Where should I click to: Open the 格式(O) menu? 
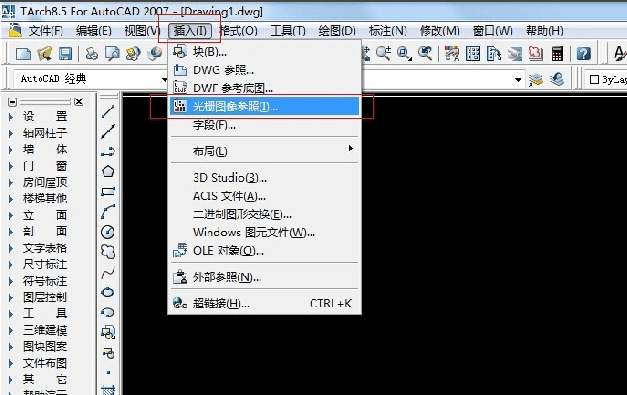point(239,31)
